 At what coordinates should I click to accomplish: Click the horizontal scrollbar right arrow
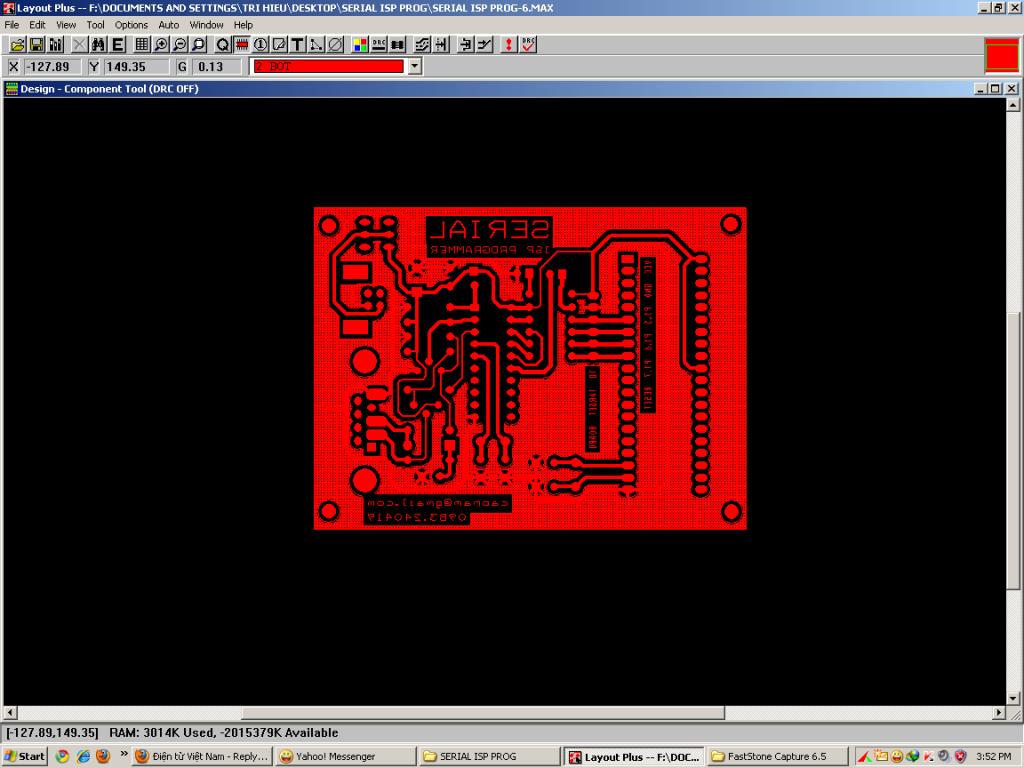(x=999, y=712)
